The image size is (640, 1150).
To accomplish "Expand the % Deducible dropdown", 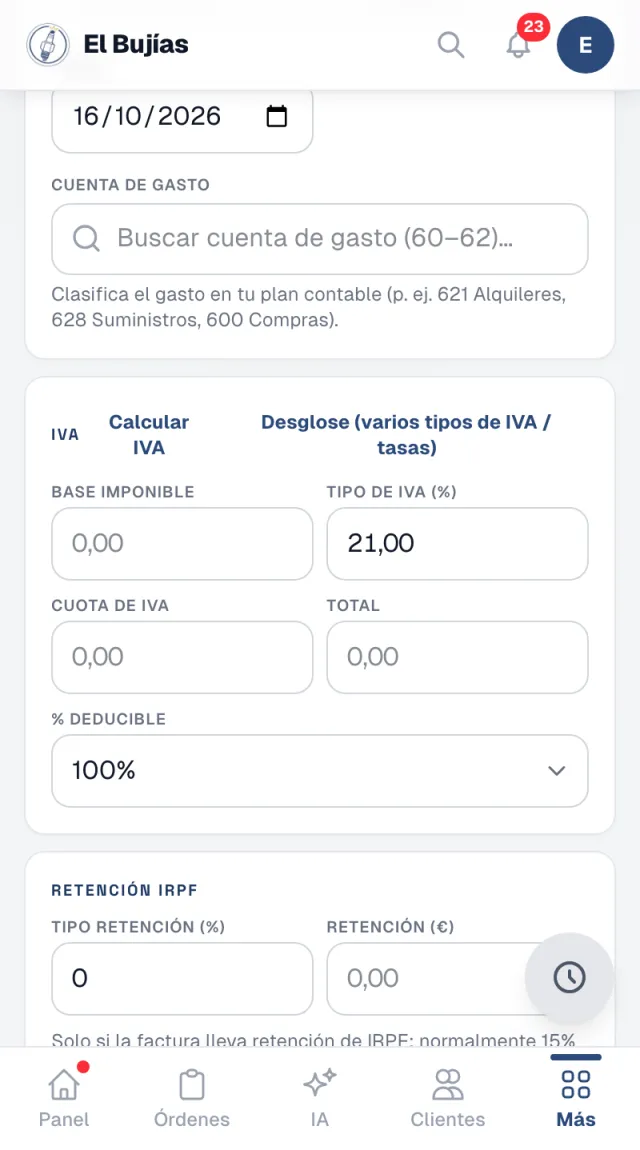I will 320,771.
